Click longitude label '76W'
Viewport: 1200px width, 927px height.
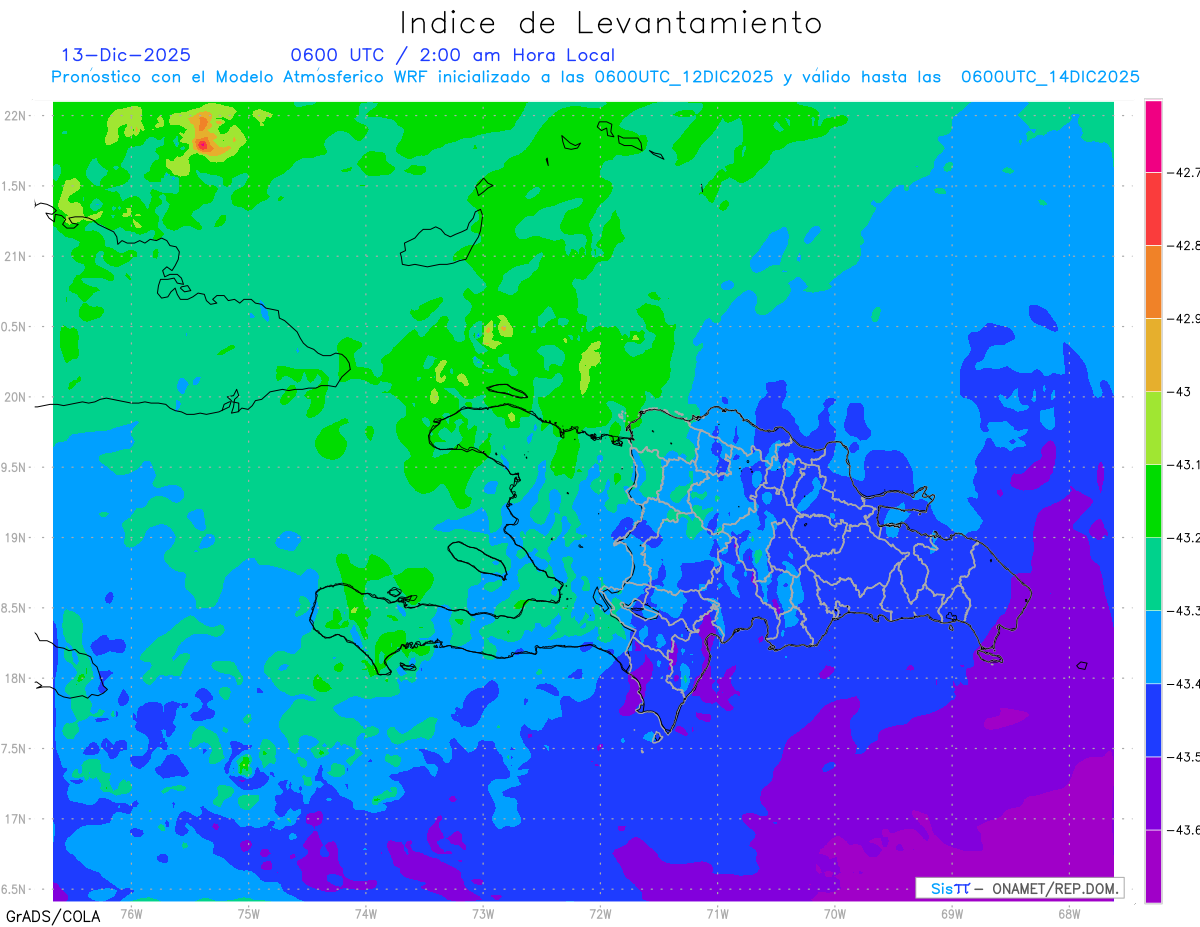pos(131,913)
